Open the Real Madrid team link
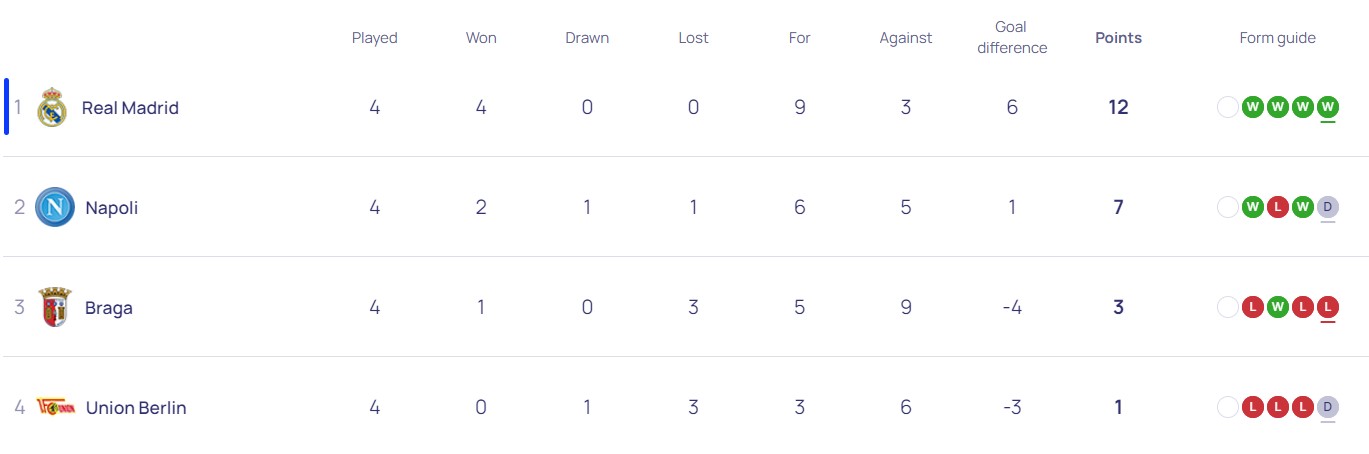This screenshot has width=1369, height=454. [130, 108]
